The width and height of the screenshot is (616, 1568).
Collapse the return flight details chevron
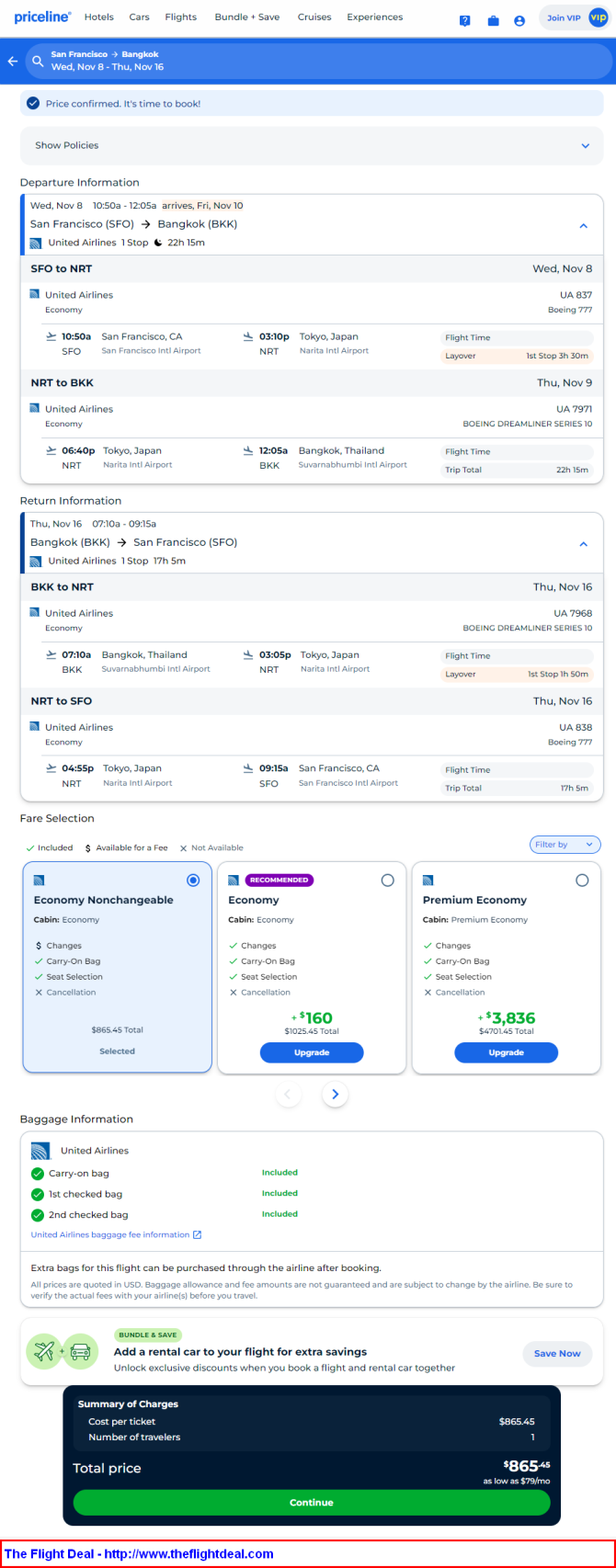583,543
